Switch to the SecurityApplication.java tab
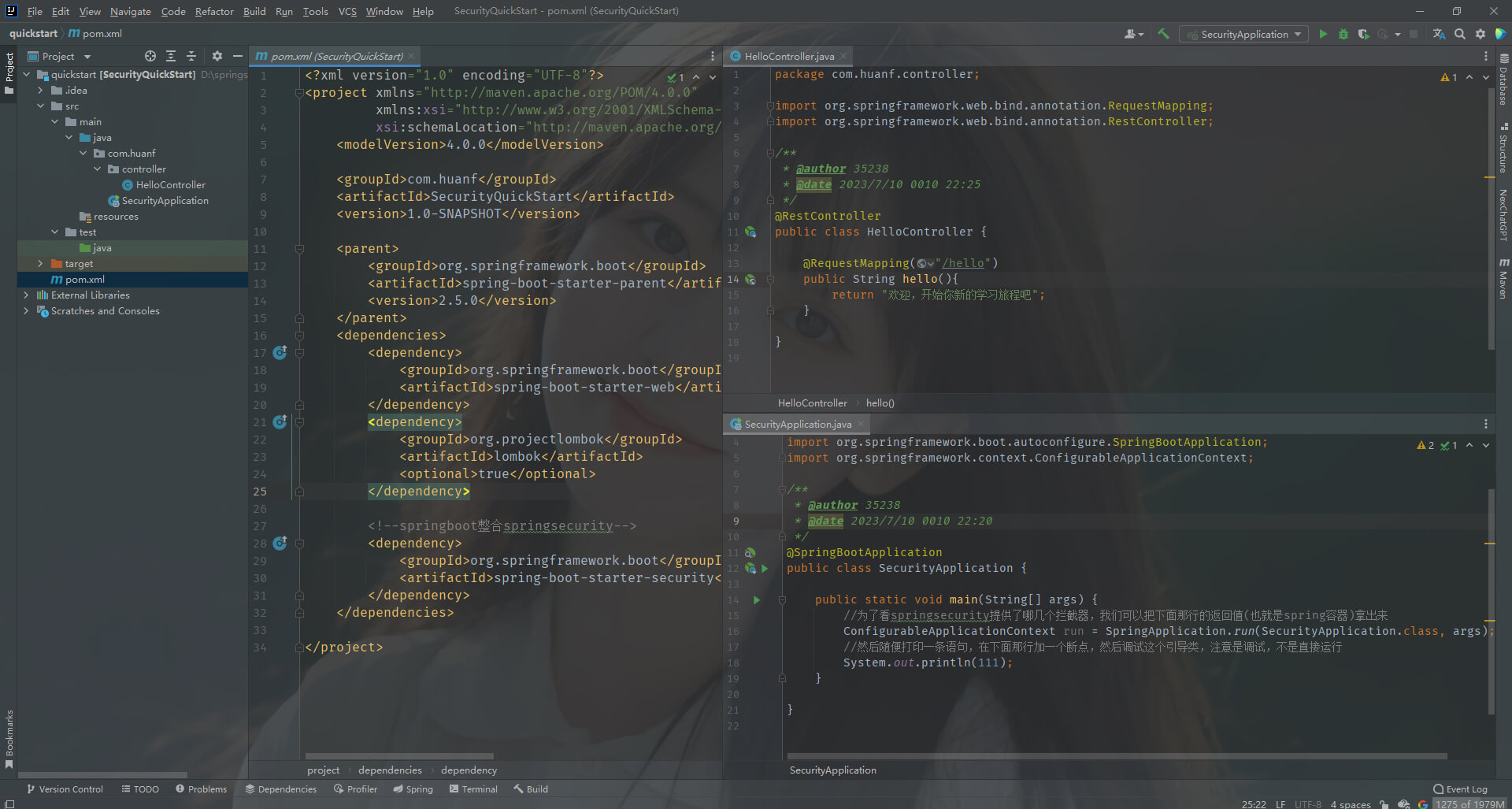 [798, 424]
